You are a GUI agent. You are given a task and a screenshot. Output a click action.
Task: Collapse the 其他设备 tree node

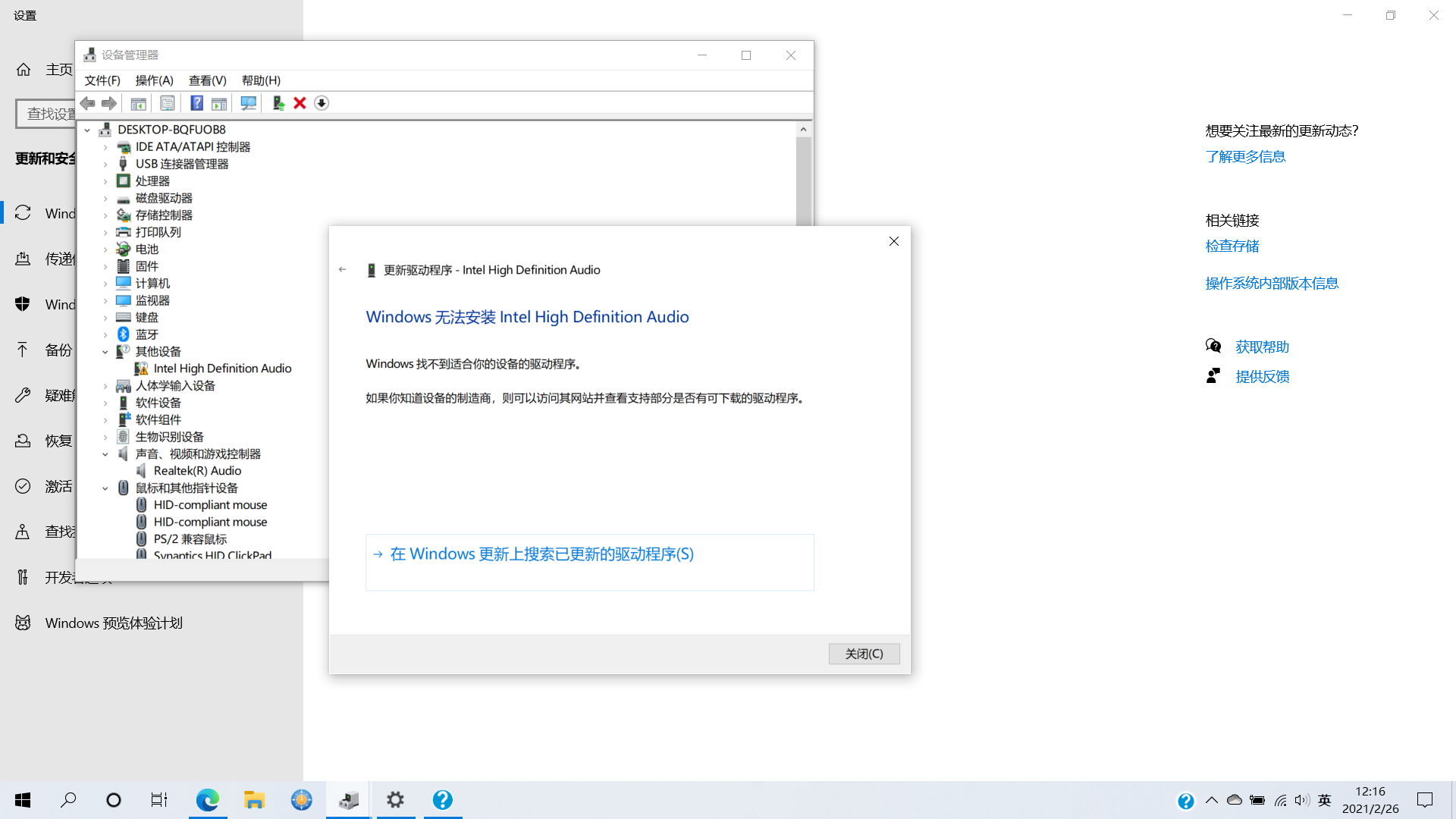[105, 351]
